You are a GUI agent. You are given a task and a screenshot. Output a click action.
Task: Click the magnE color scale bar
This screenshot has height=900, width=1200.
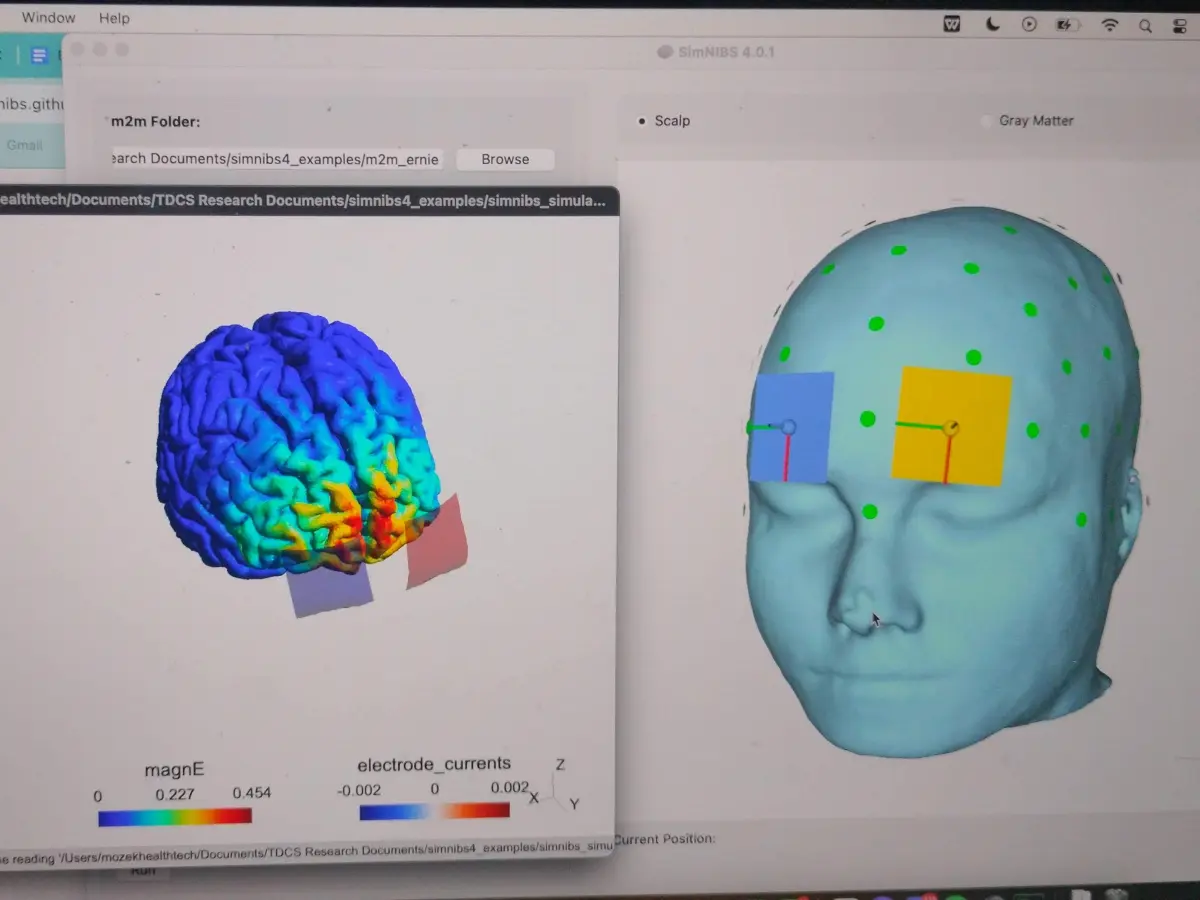(175, 817)
